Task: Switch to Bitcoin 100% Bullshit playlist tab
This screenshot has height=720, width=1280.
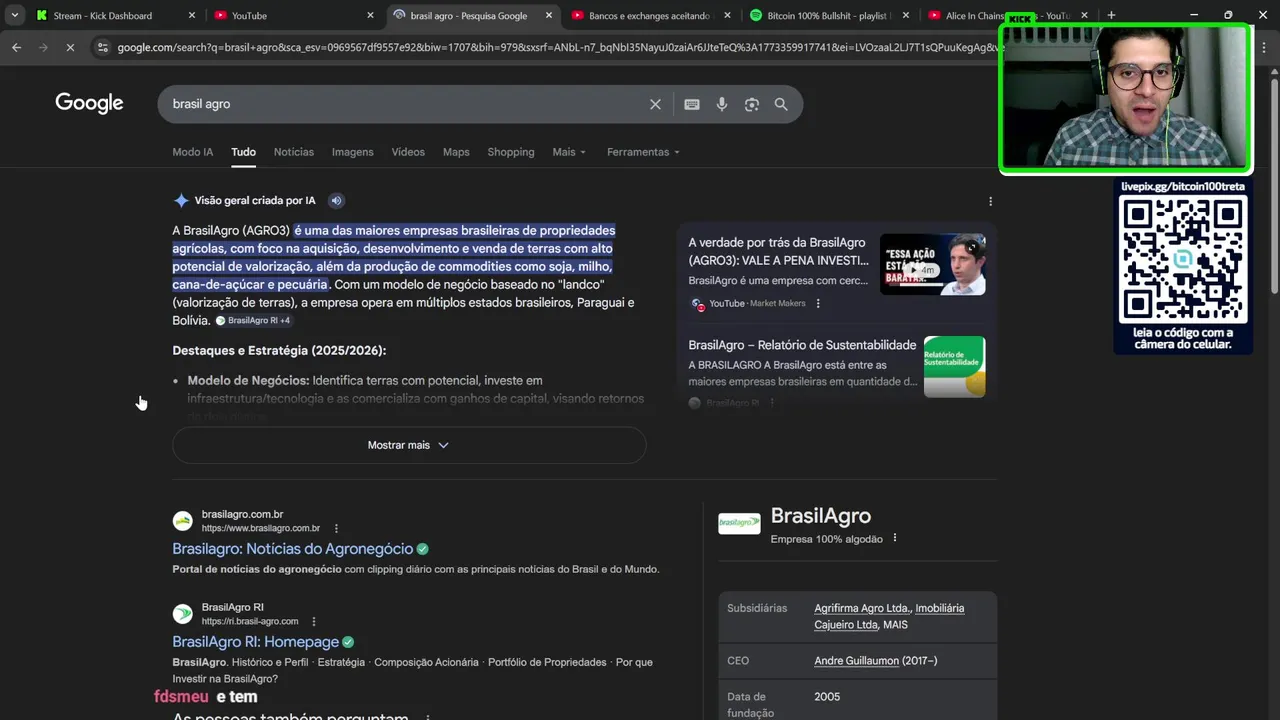Action: 829,16
